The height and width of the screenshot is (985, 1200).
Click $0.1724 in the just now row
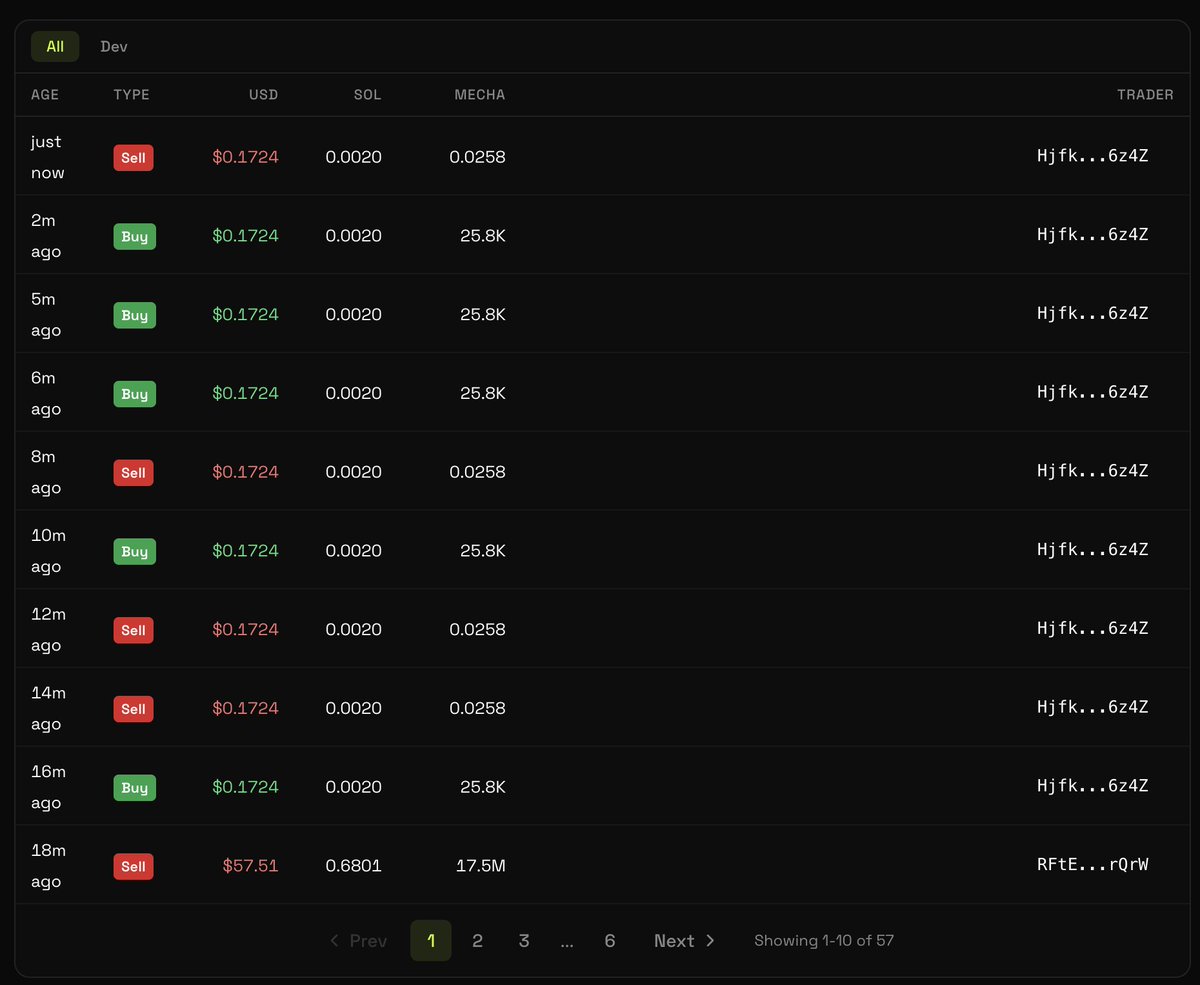coord(245,157)
